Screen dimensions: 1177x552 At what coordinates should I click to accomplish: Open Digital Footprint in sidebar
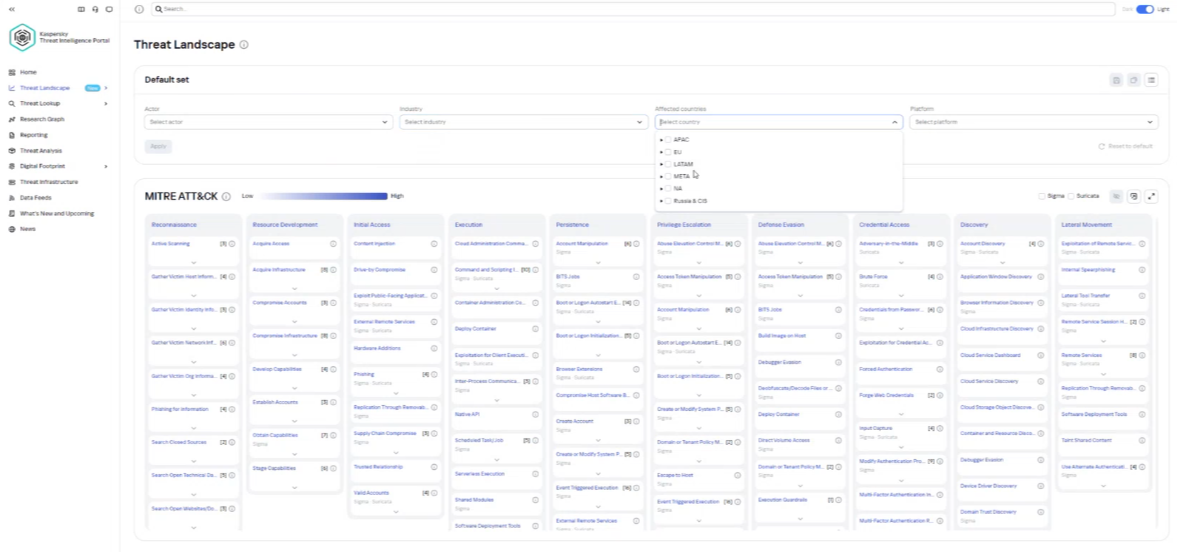pyautogui.click(x=41, y=166)
